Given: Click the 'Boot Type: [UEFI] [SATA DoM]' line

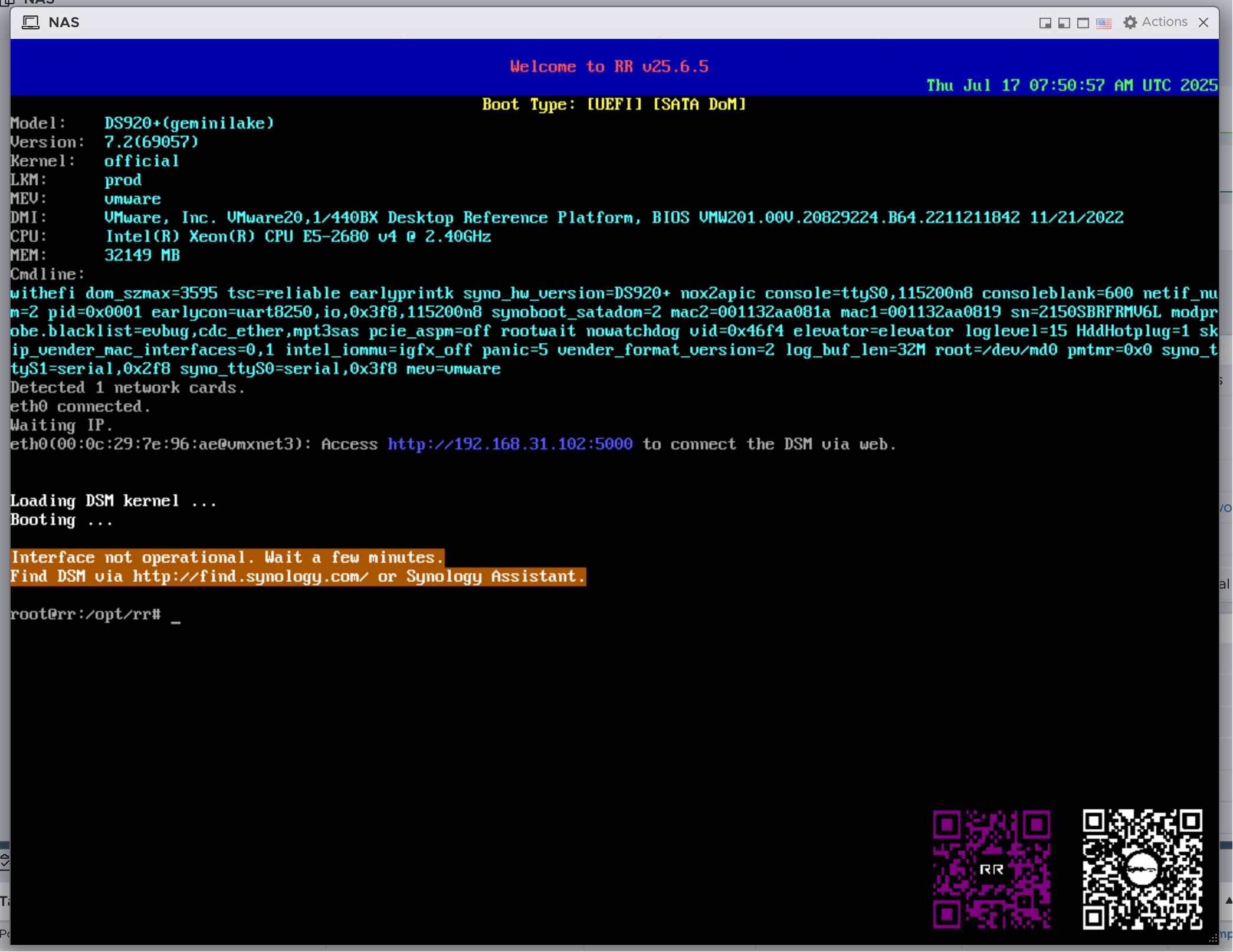Looking at the screenshot, I should [x=614, y=104].
